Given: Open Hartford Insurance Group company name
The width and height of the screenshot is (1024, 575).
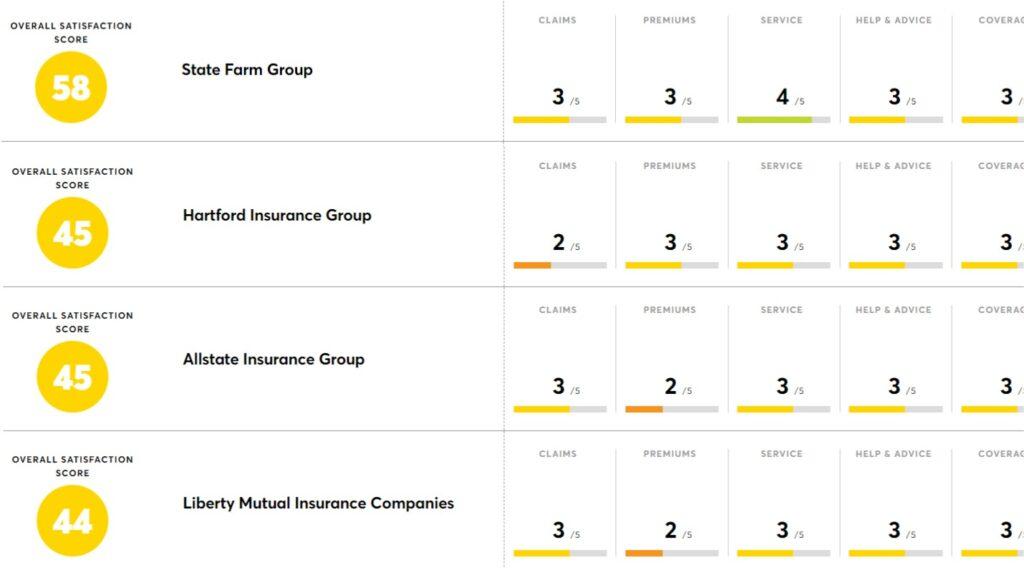Looking at the screenshot, I should click(x=277, y=216).
